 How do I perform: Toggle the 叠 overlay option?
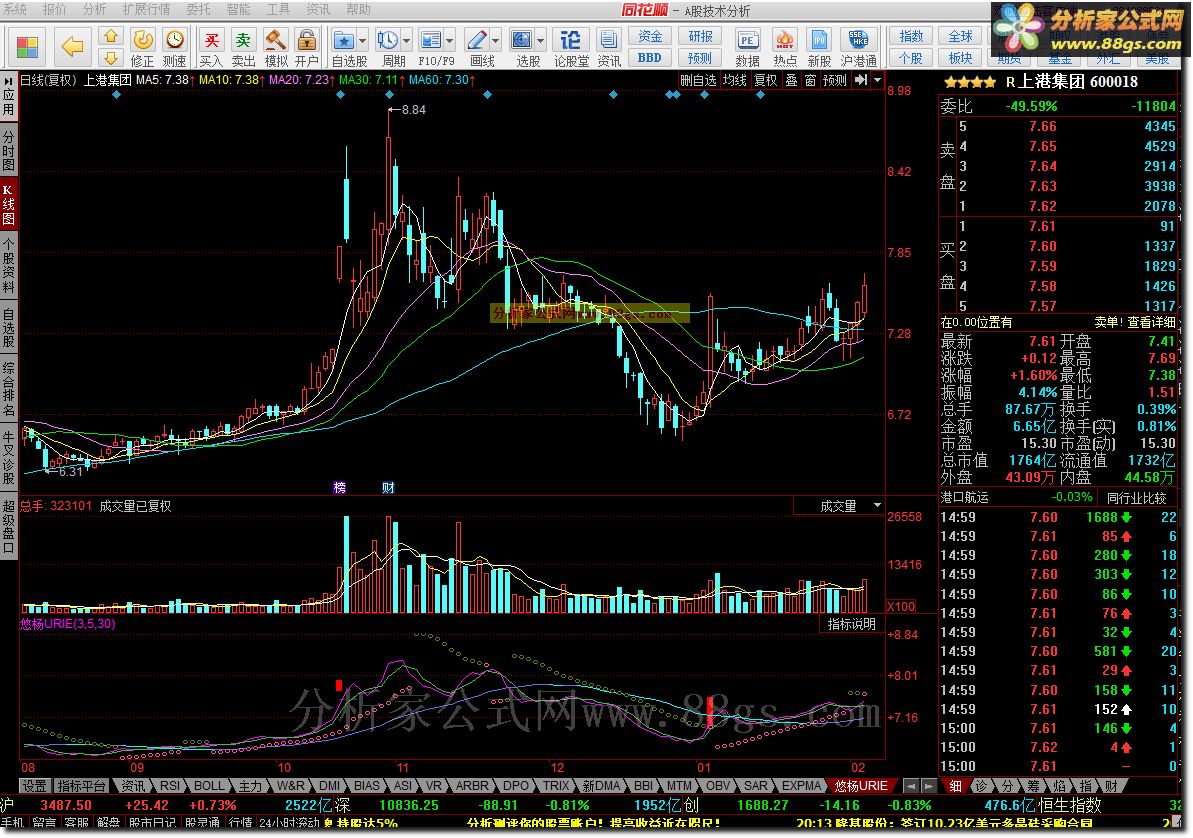pyautogui.click(x=791, y=80)
